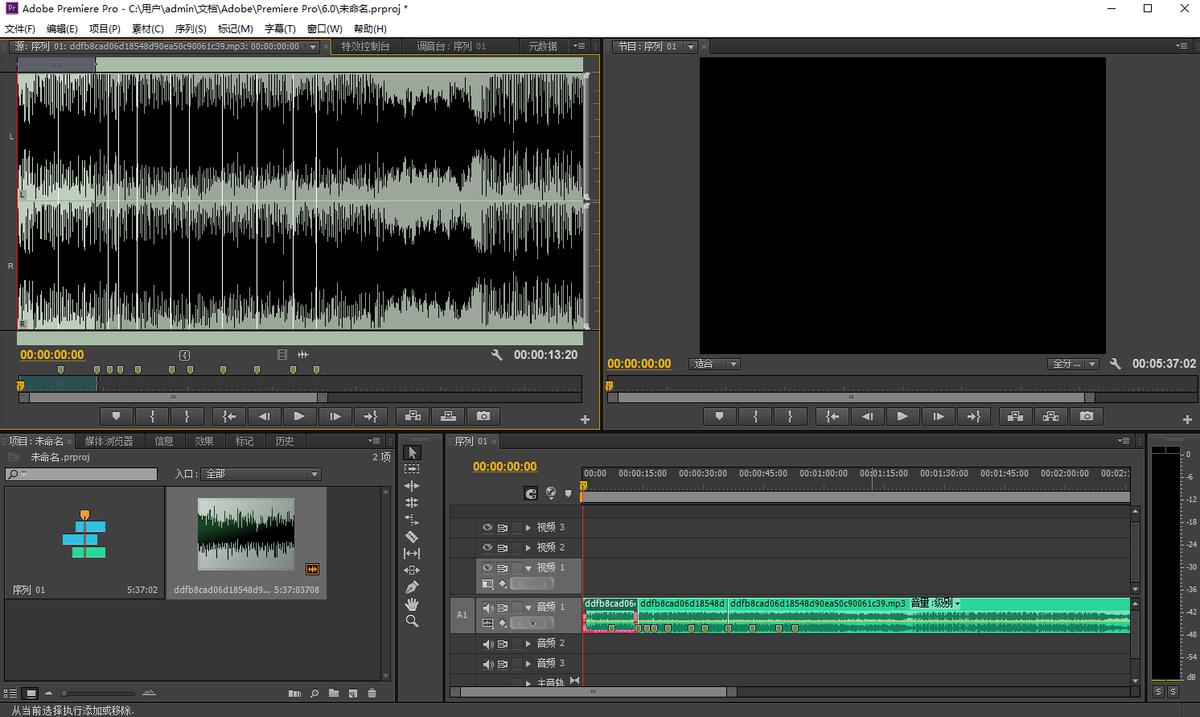
Task: Expand the Video 2 track triangle
Action: [x=528, y=547]
